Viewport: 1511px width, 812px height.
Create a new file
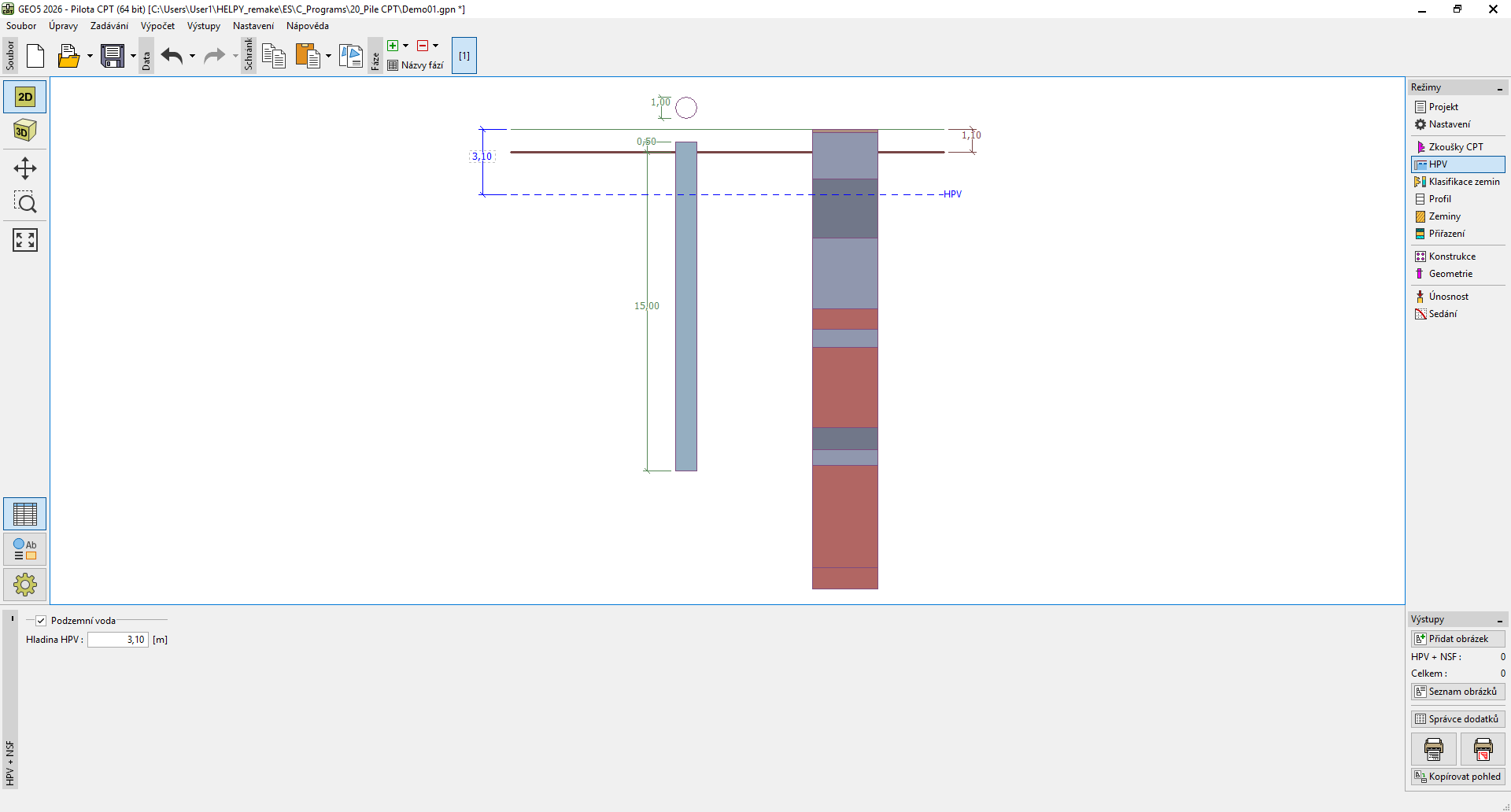point(35,56)
